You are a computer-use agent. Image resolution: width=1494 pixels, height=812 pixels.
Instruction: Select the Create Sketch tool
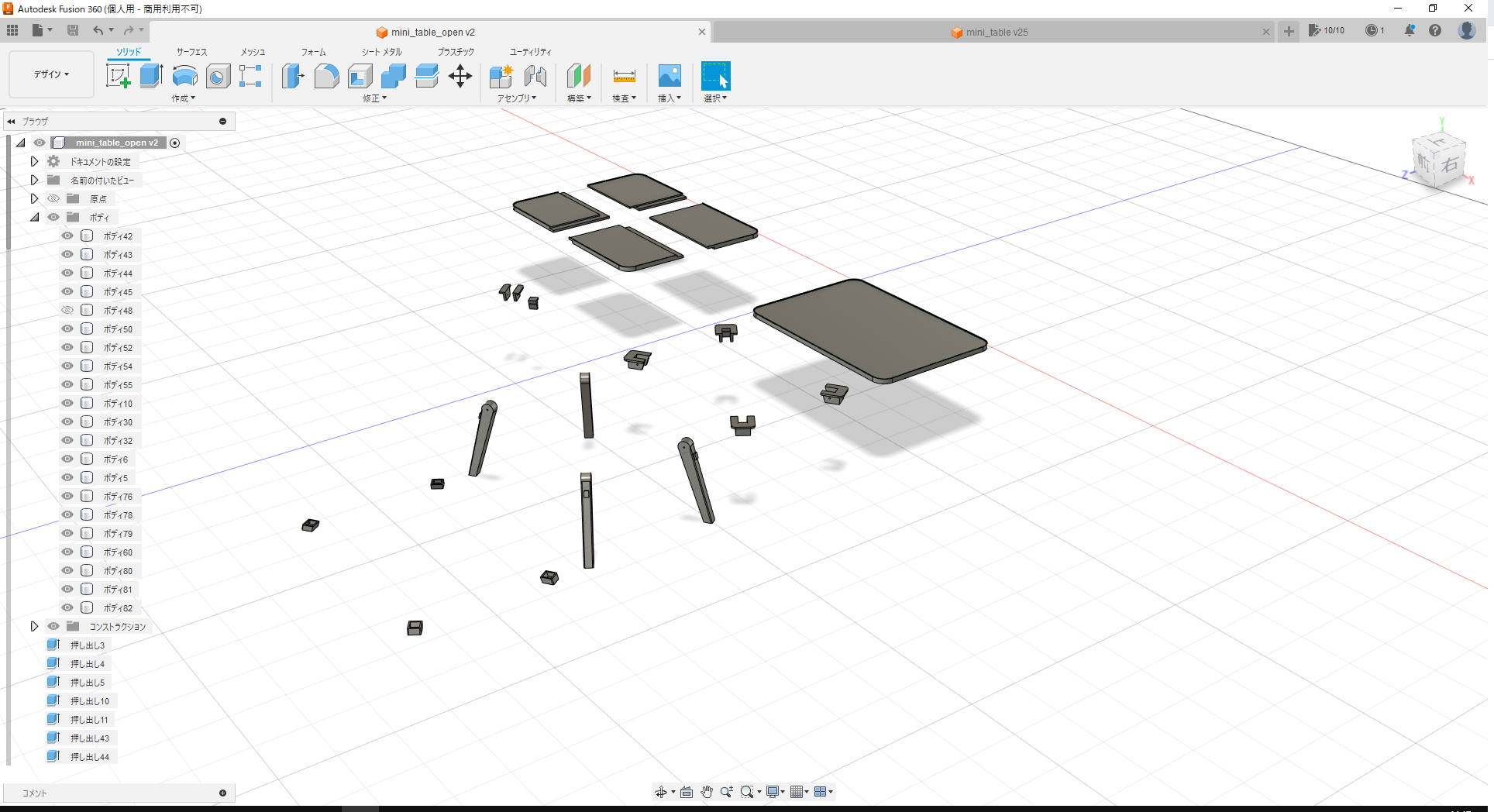[119, 75]
